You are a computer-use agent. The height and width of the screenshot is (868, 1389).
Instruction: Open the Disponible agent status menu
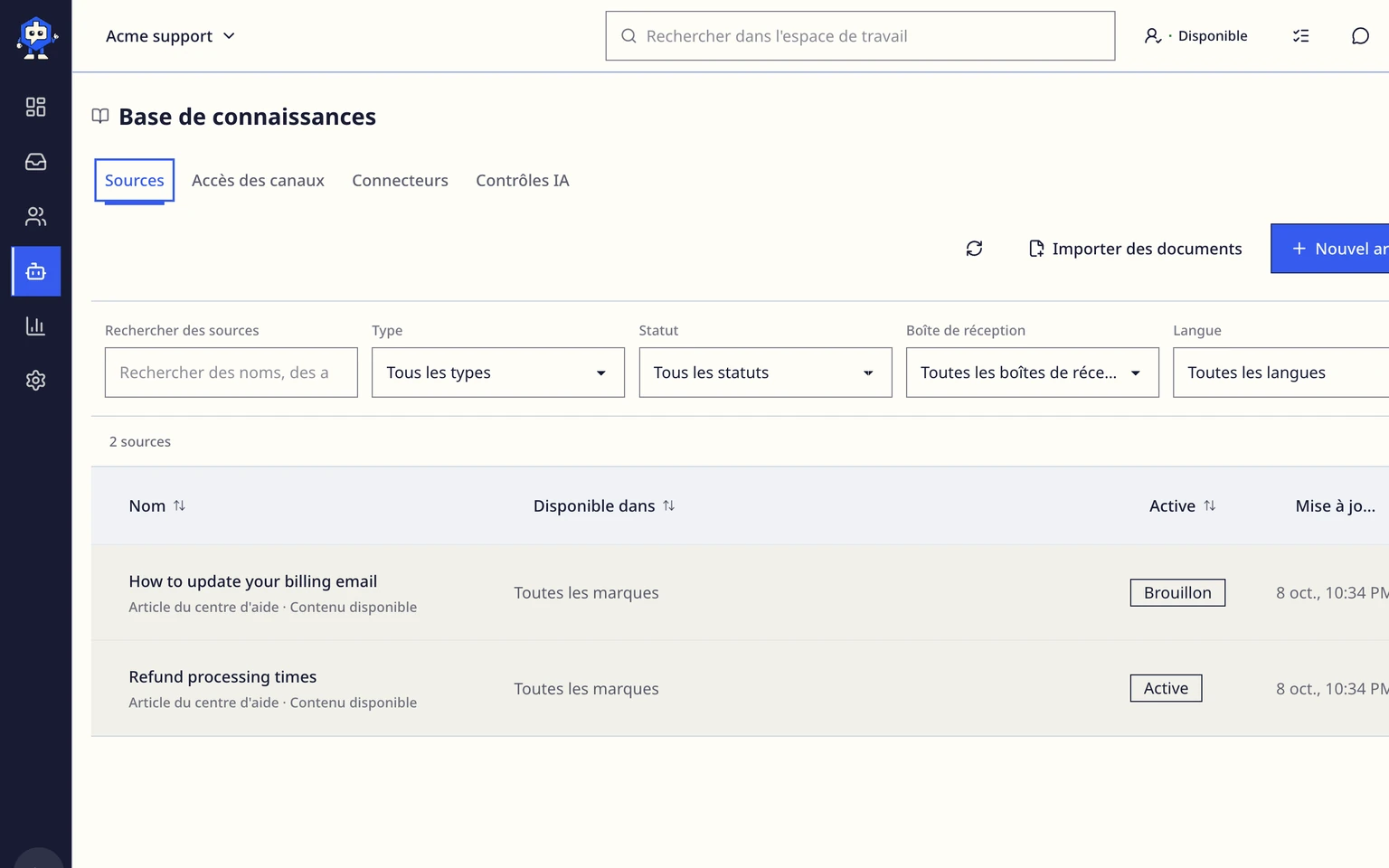tap(1195, 36)
